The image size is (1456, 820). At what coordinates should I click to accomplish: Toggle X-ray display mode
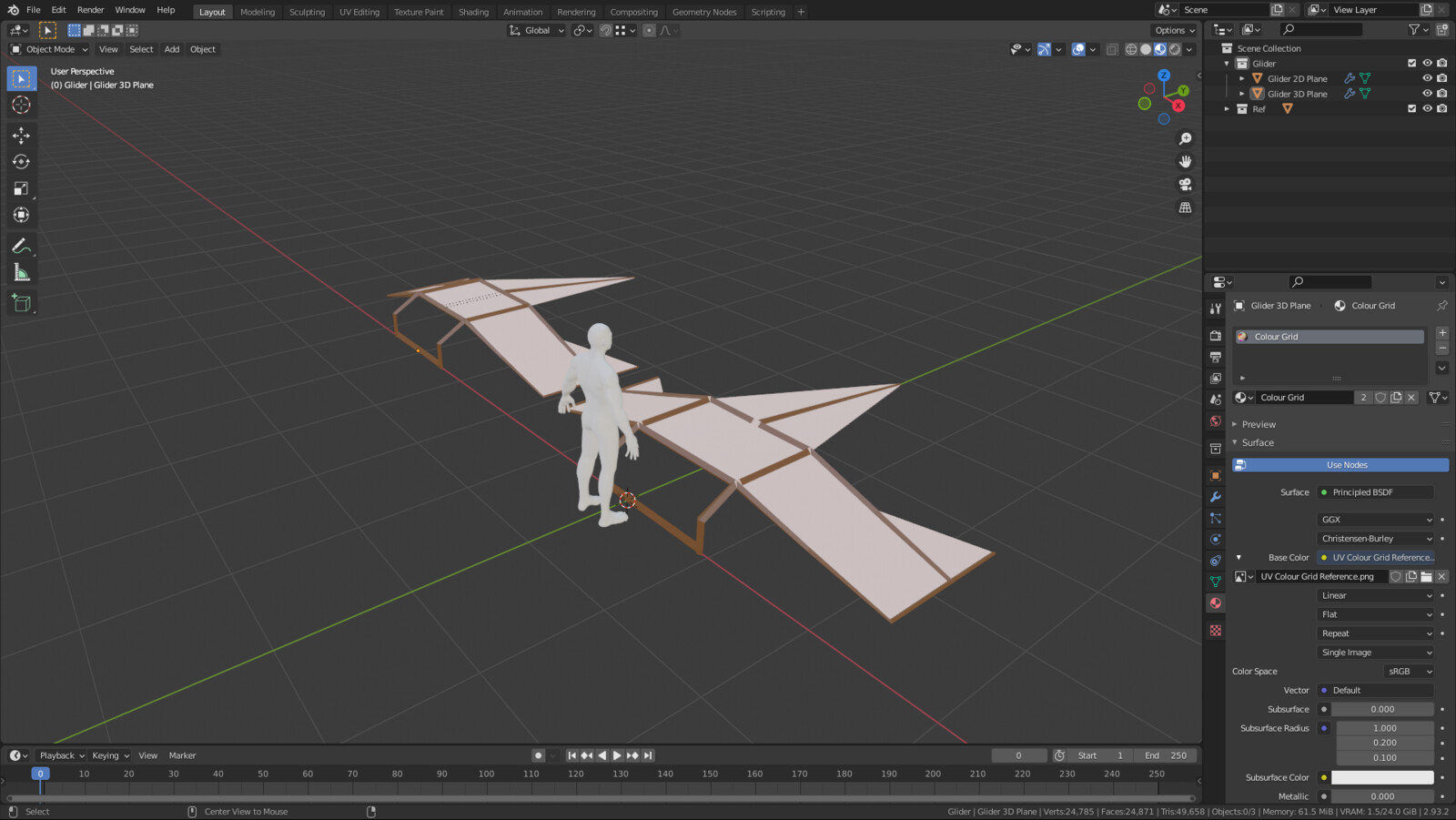pos(1112,50)
